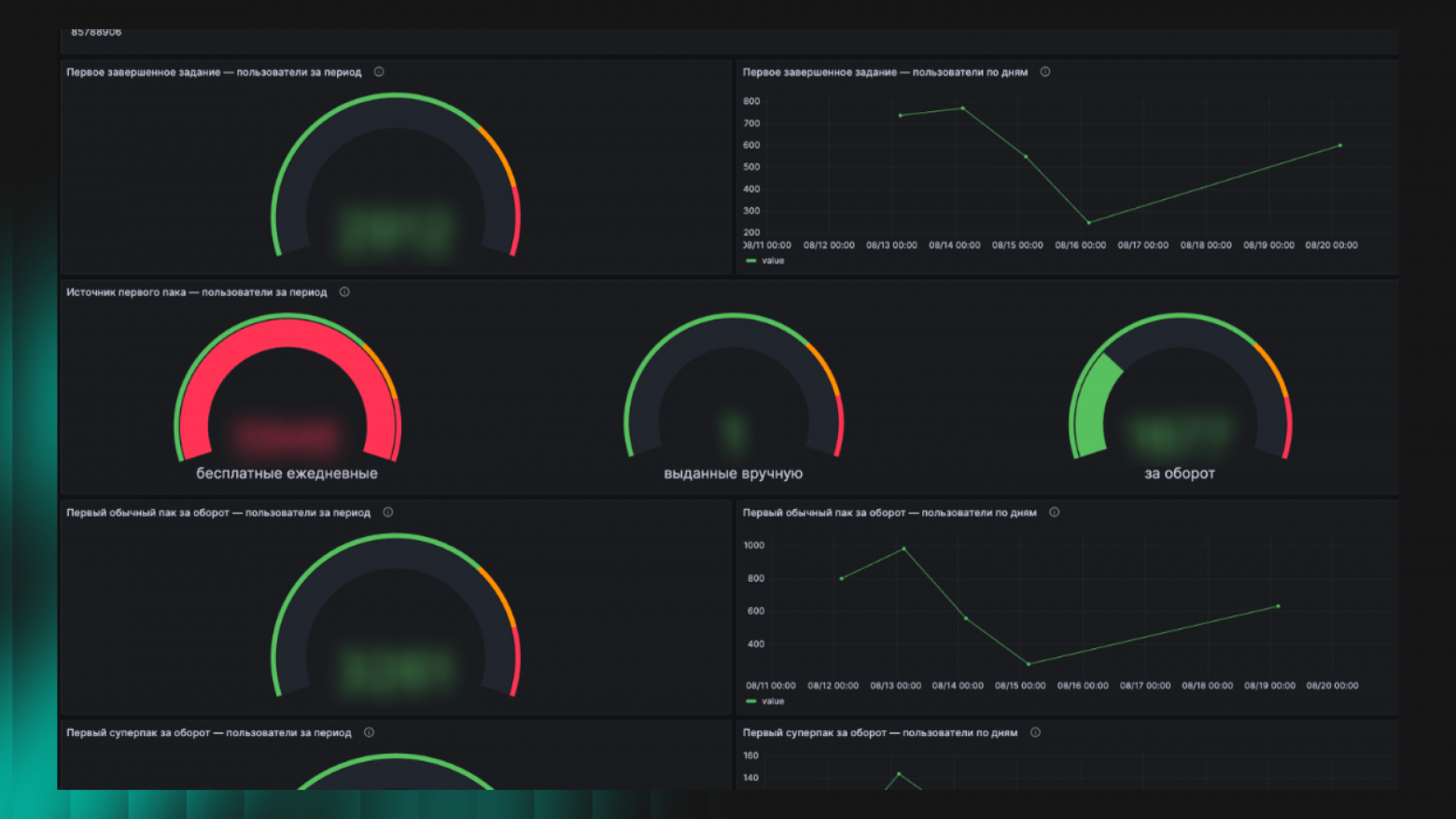Click the «500» y-axis label
The height and width of the screenshot is (819, 1456).
pyautogui.click(x=751, y=167)
